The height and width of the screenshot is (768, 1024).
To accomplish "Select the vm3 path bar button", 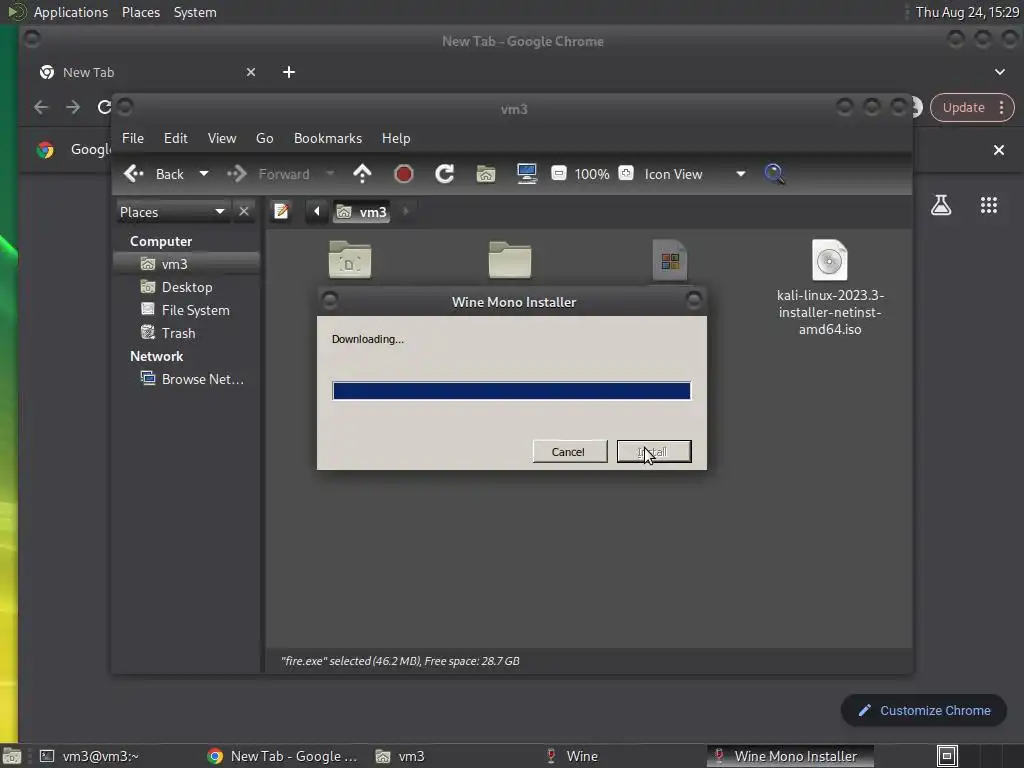I will click(362, 212).
